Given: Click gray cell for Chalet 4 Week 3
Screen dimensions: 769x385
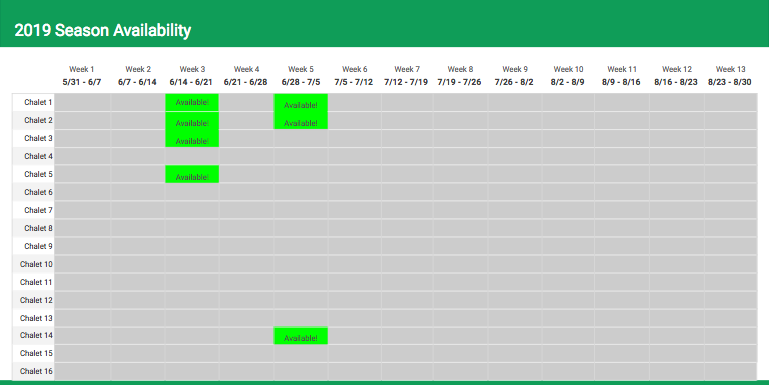Looking at the screenshot, I should point(192,156).
